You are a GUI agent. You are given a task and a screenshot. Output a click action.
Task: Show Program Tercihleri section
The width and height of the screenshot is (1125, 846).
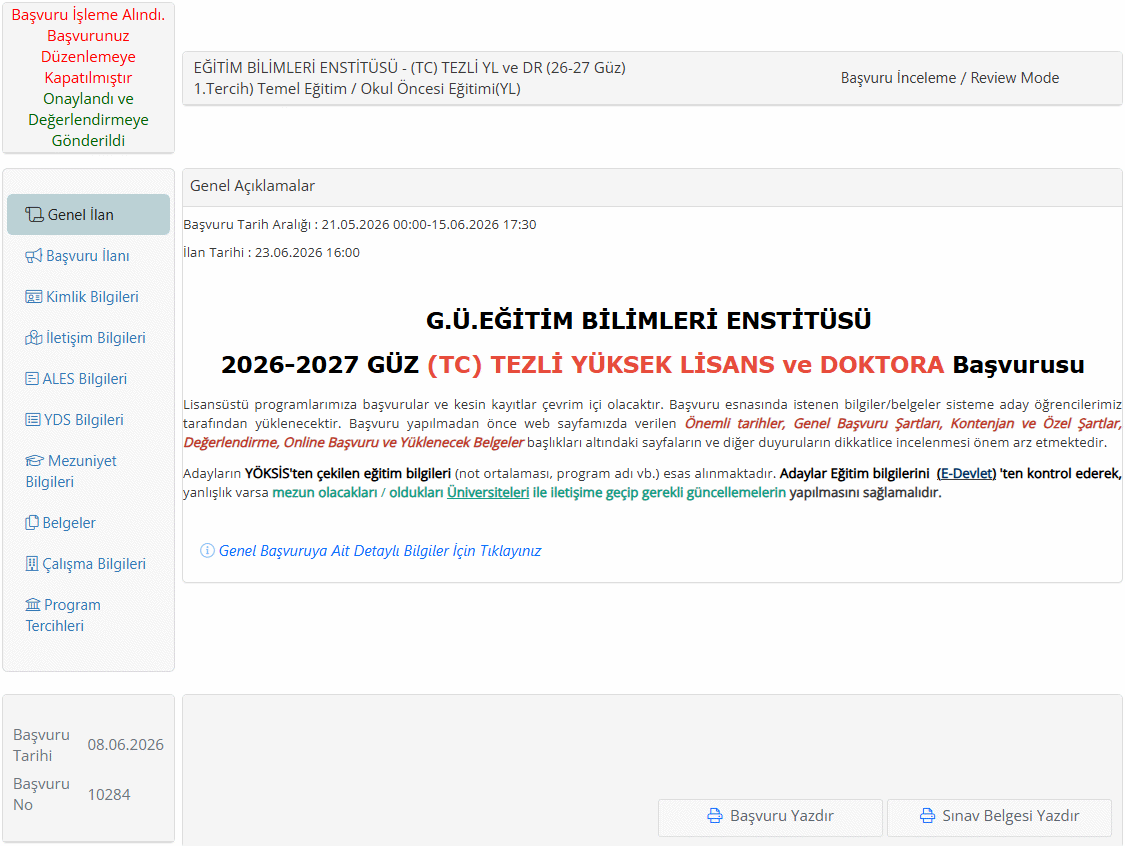pyautogui.click(x=88, y=616)
